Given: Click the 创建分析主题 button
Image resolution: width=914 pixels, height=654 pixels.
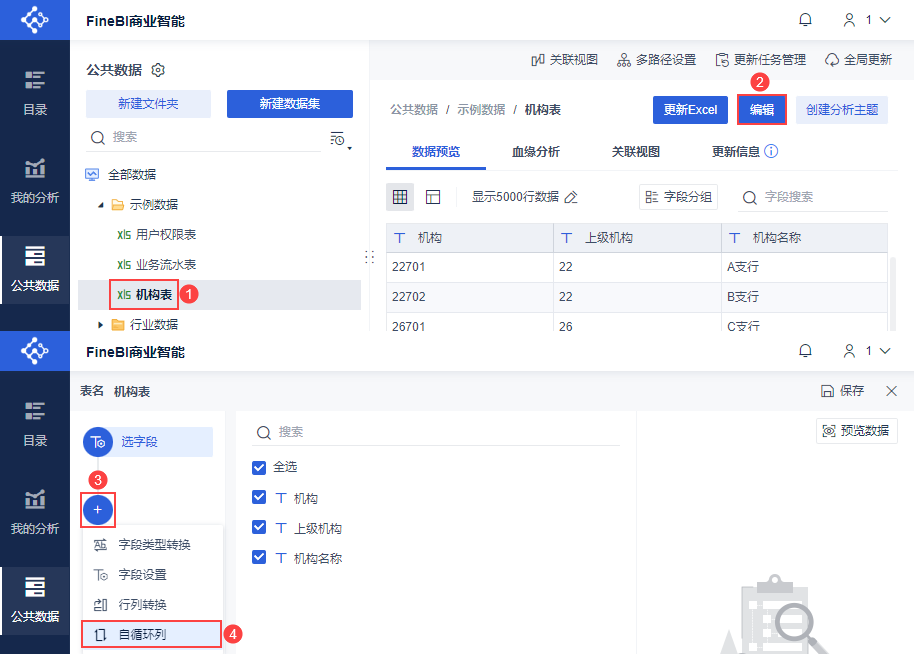Looking at the screenshot, I should pyautogui.click(x=842, y=110).
